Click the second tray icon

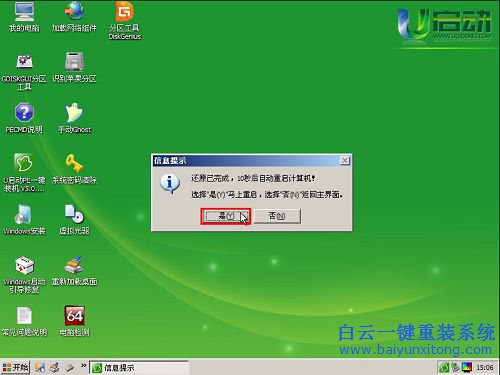point(455,367)
